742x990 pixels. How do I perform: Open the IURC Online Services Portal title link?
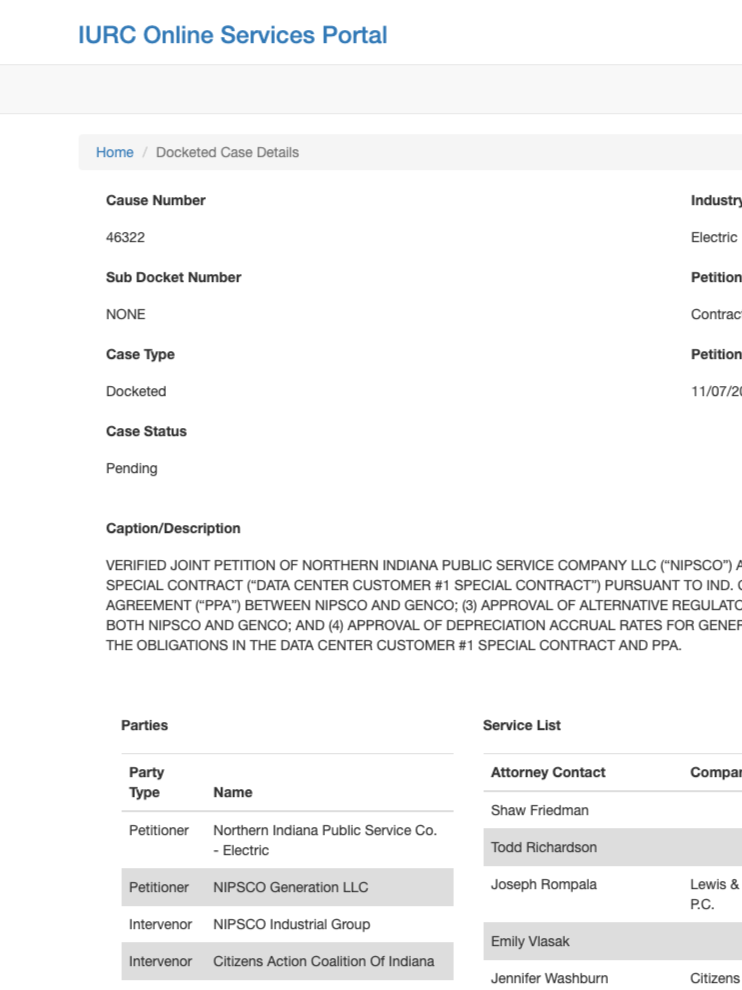232,35
